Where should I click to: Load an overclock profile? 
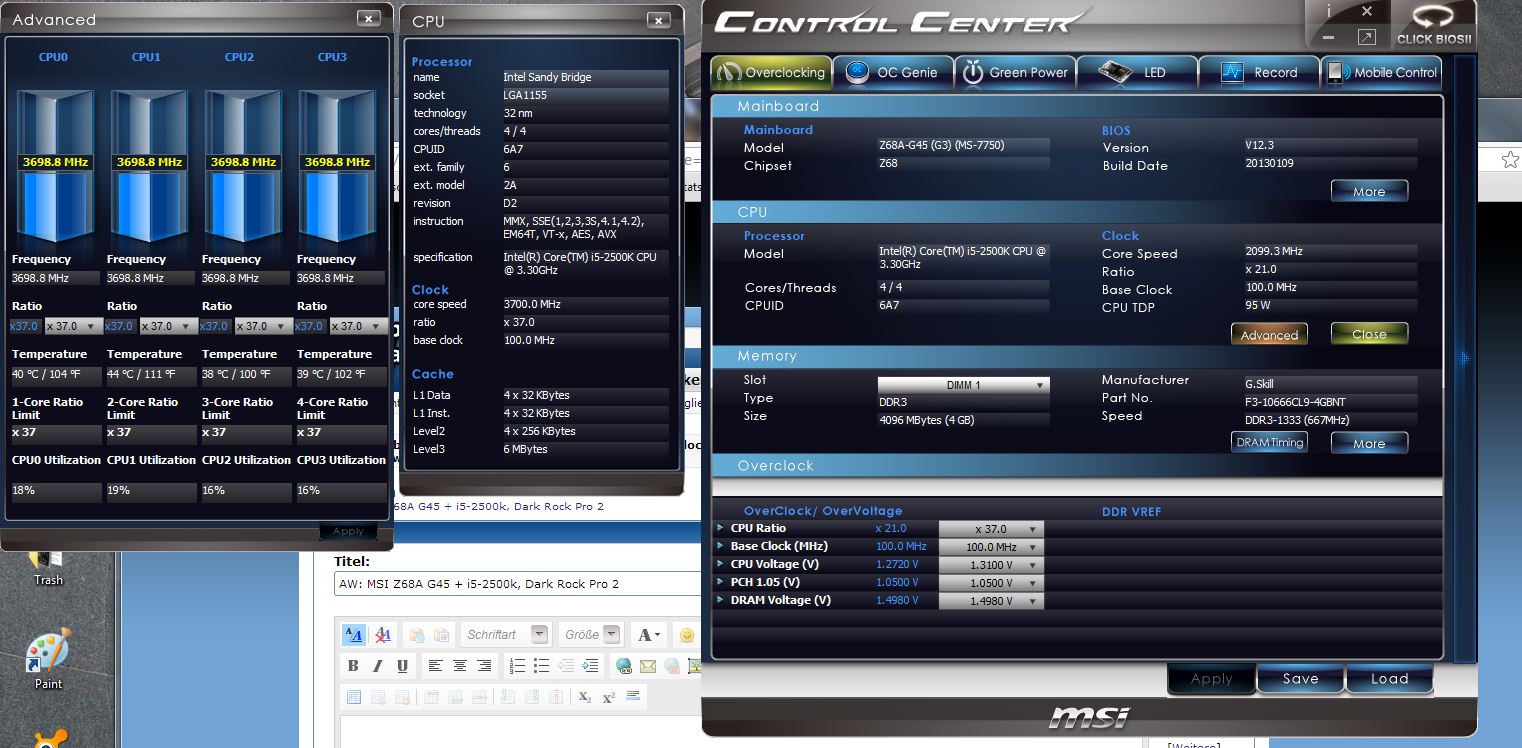tap(1389, 678)
